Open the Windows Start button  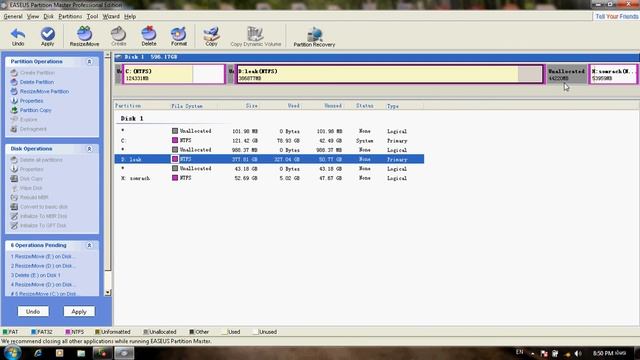click(x=12, y=353)
